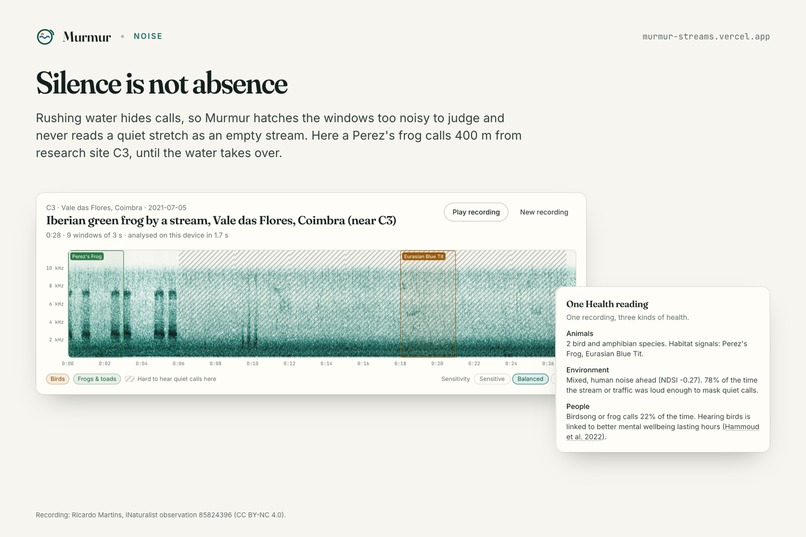The height and width of the screenshot is (537, 806).
Task: Click the Murmur brand name
Action: point(87,37)
